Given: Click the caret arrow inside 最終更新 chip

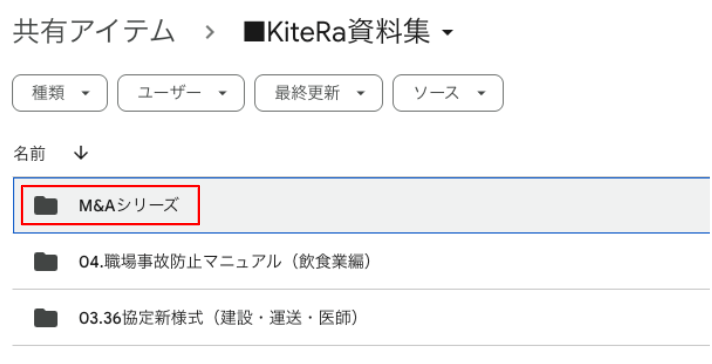Looking at the screenshot, I should (361, 93).
